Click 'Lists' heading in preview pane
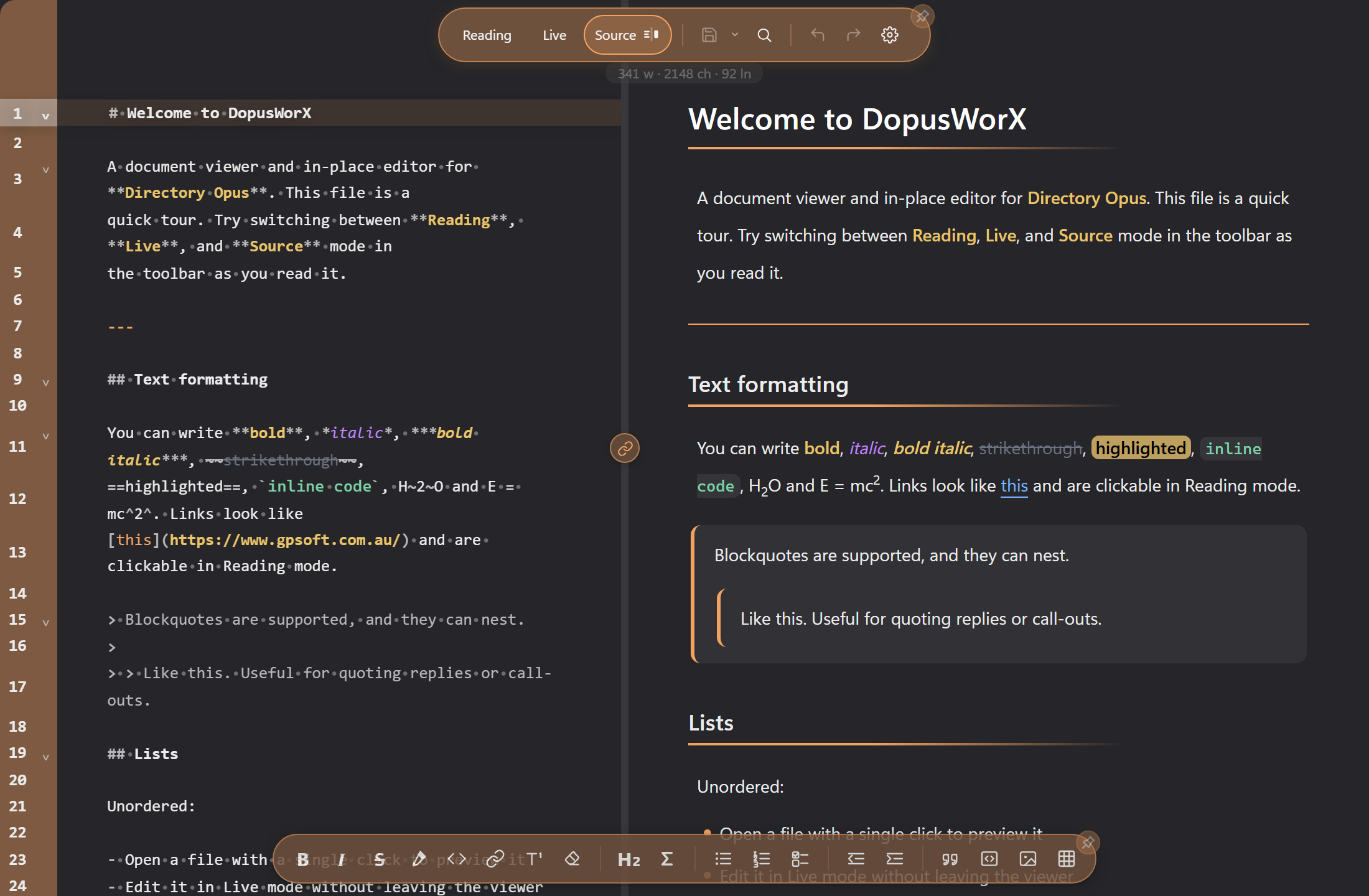Image resolution: width=1369 pixels, height=896 pixels. tap(711, 723)
